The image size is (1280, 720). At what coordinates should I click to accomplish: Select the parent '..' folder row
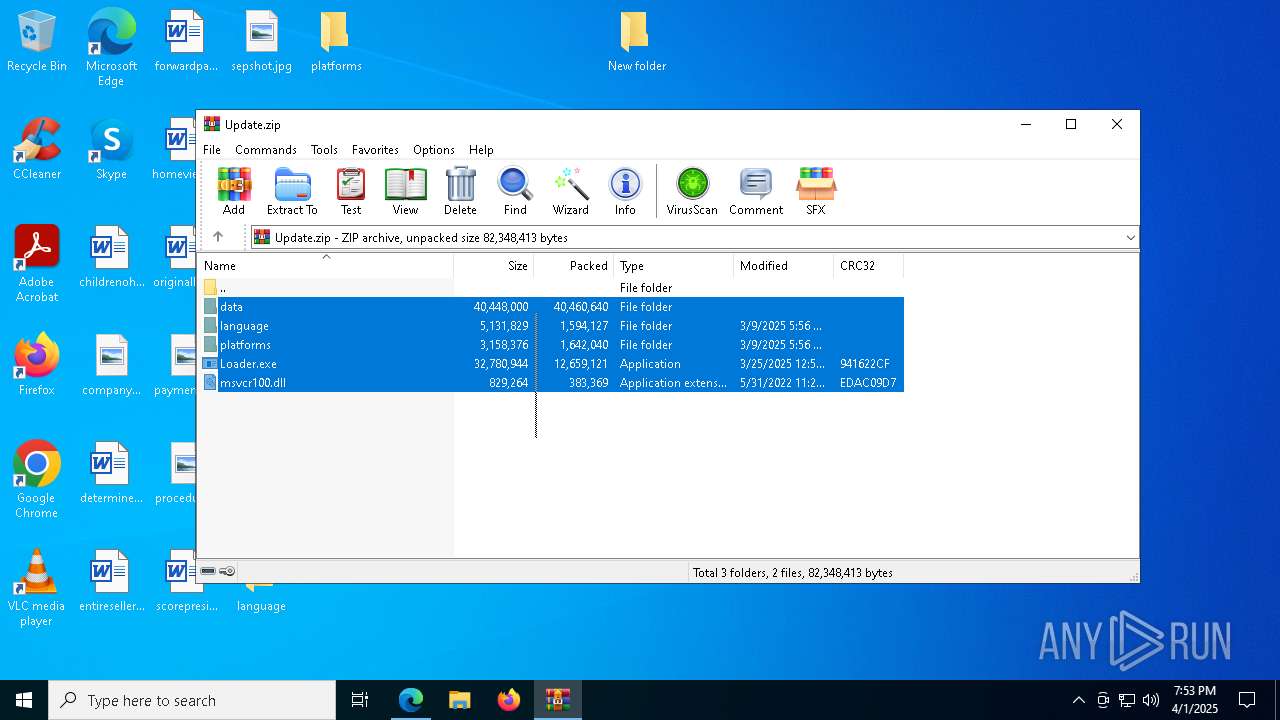tap(551, 288)
